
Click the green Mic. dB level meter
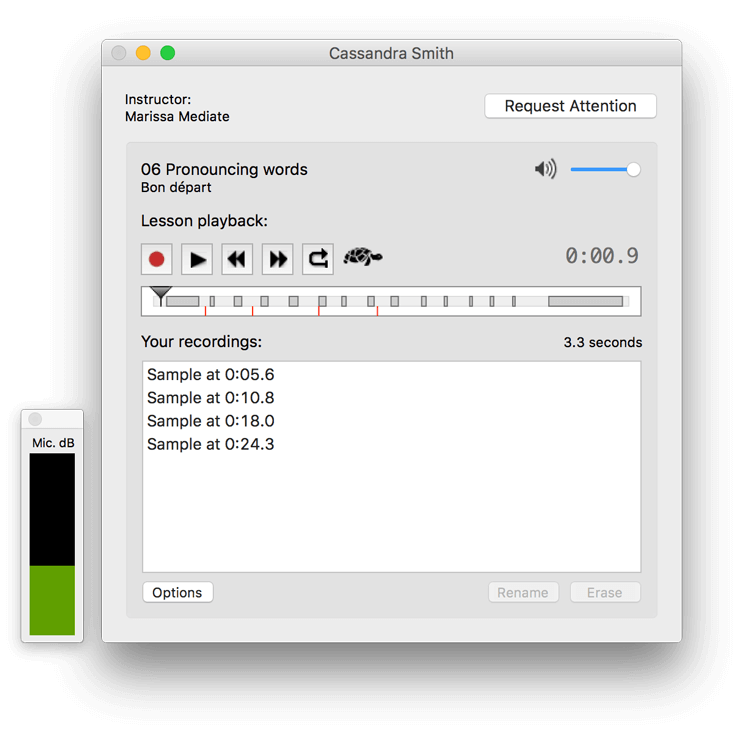(52, 600)
